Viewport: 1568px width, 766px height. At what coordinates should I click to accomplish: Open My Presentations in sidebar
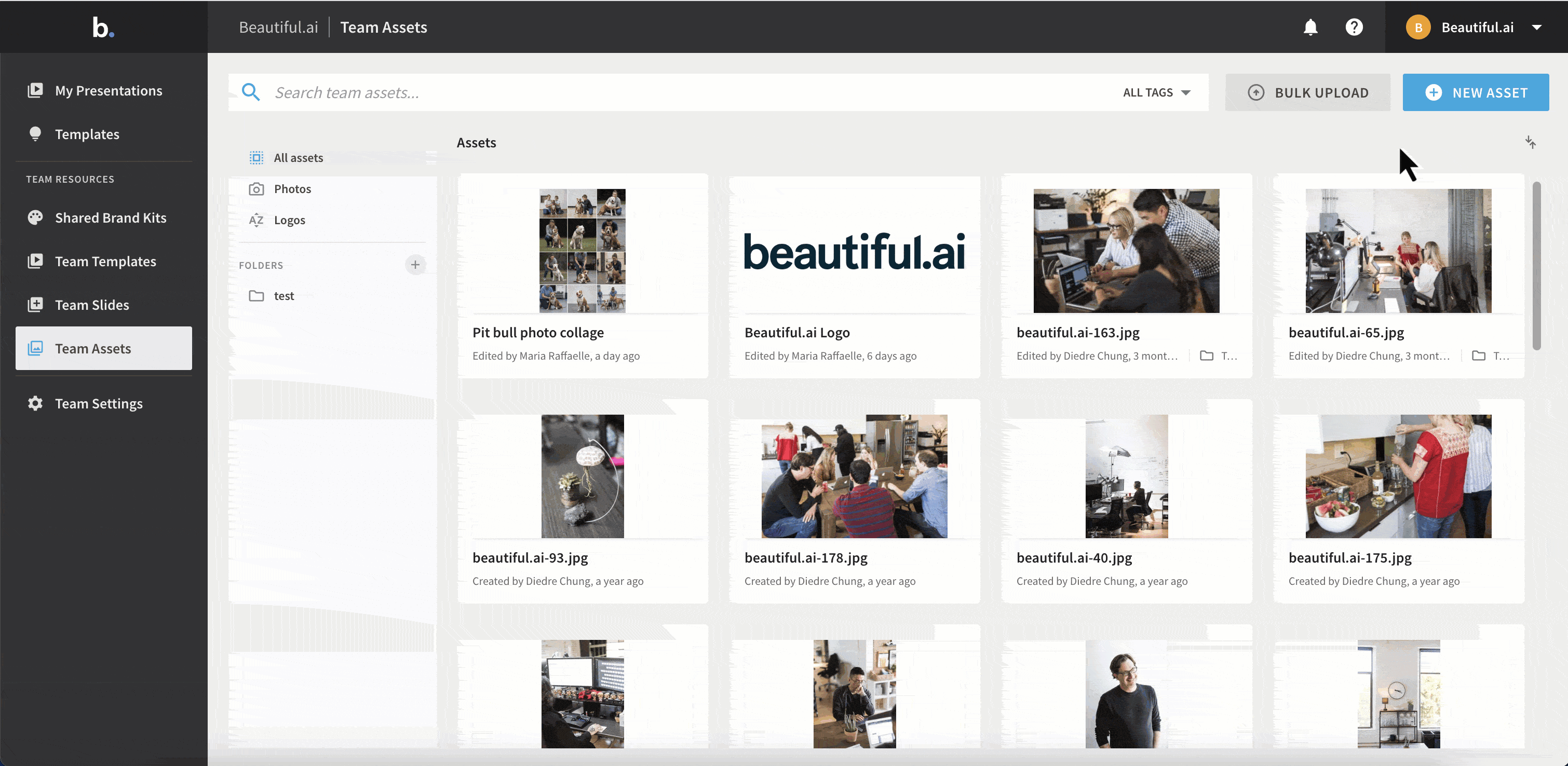click(x=104, y=91)
